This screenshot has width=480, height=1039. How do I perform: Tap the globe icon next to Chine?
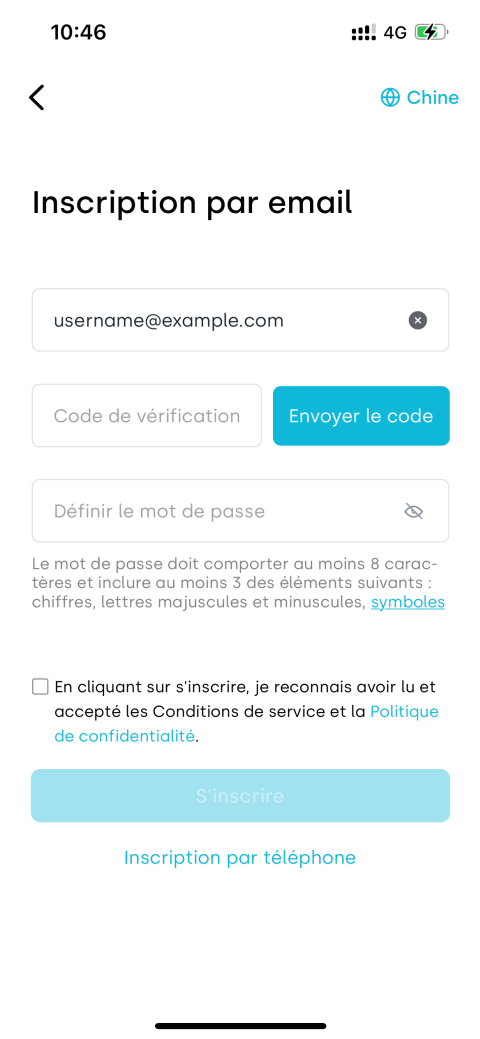(390, 97)
